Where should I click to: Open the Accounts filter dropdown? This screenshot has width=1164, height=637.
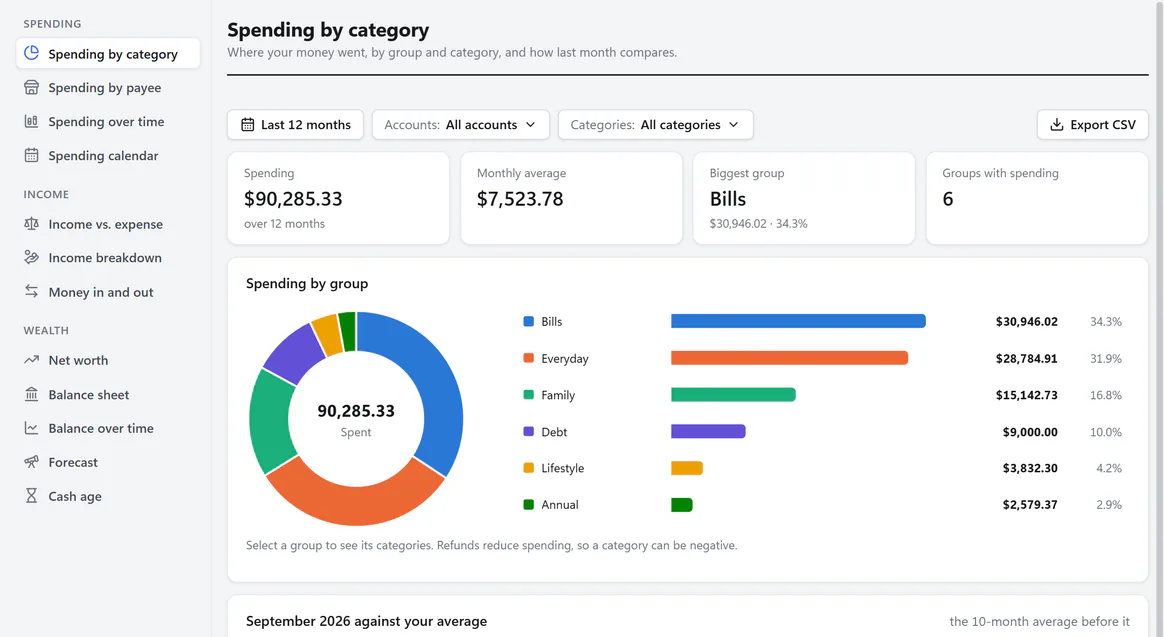tap(460, 125)
